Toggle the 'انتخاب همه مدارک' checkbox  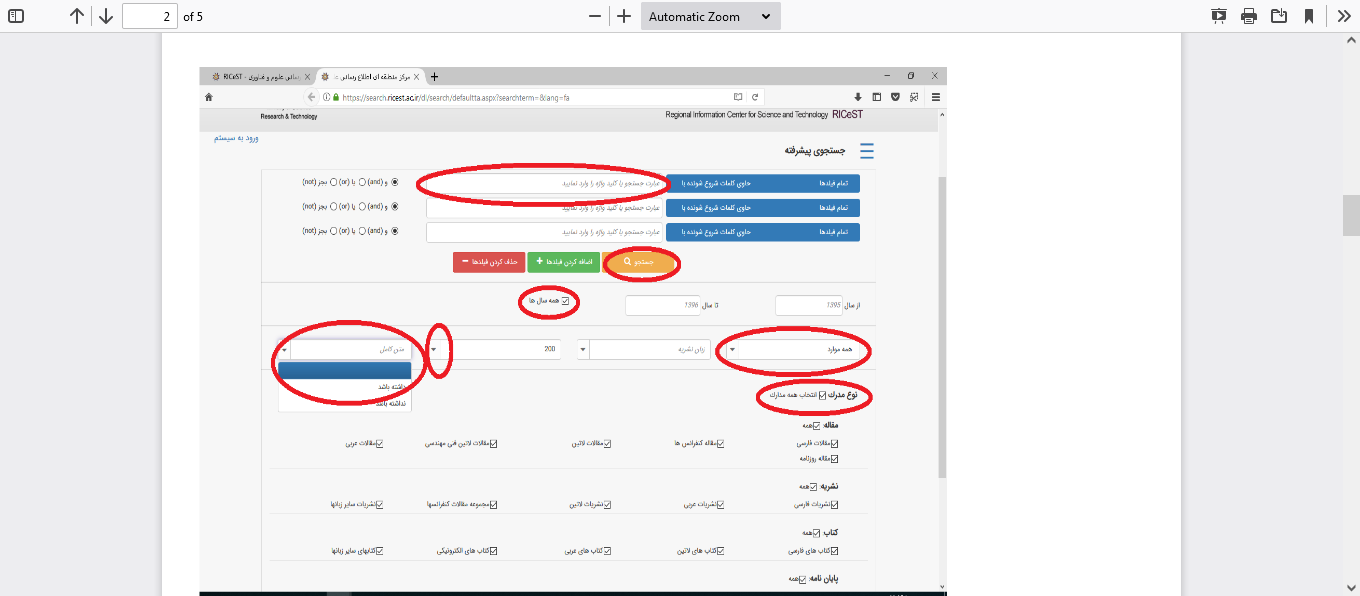823,396
